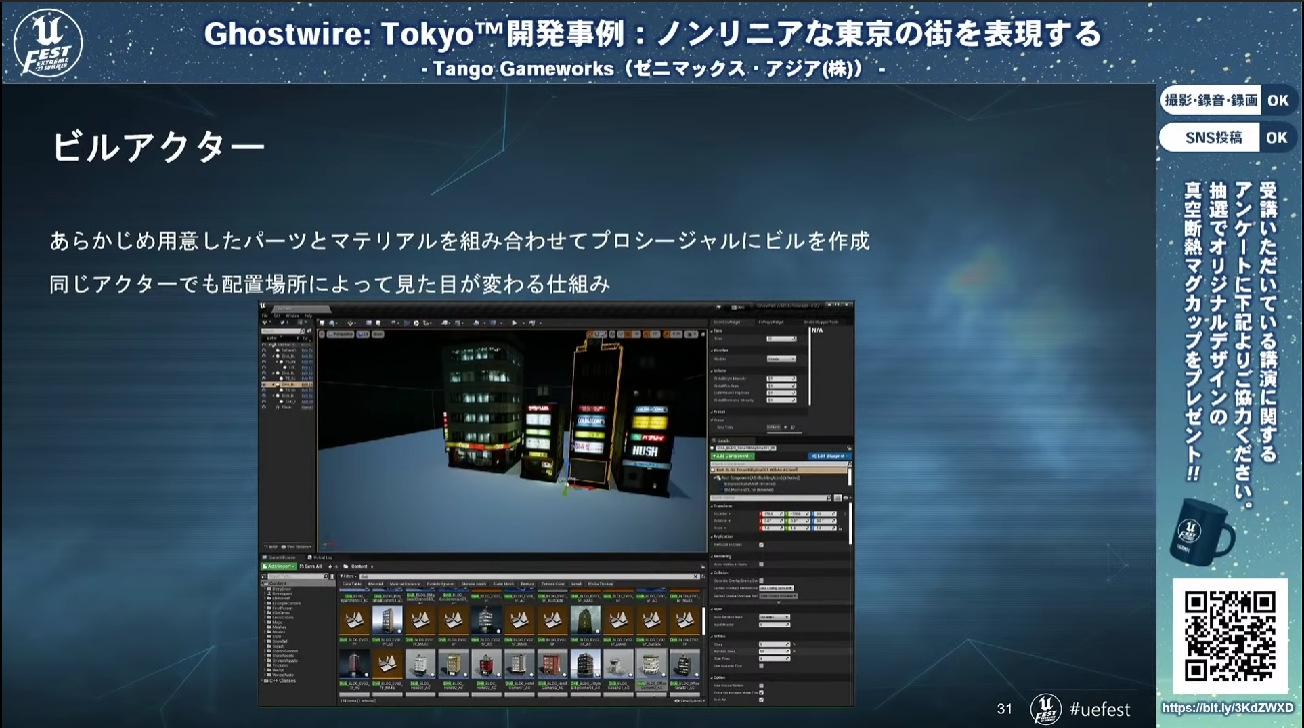
Task: Click the Random Seed value field
Action: [x=774, y=652]
